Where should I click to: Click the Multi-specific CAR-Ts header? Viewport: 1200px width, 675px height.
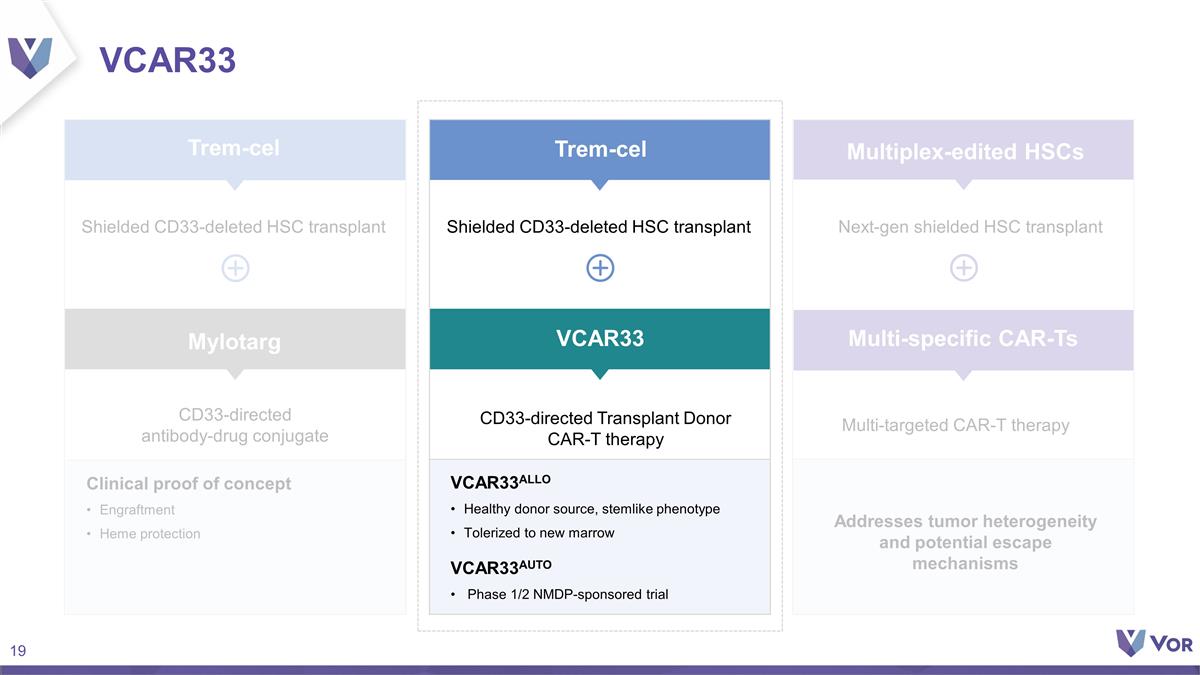964,340
